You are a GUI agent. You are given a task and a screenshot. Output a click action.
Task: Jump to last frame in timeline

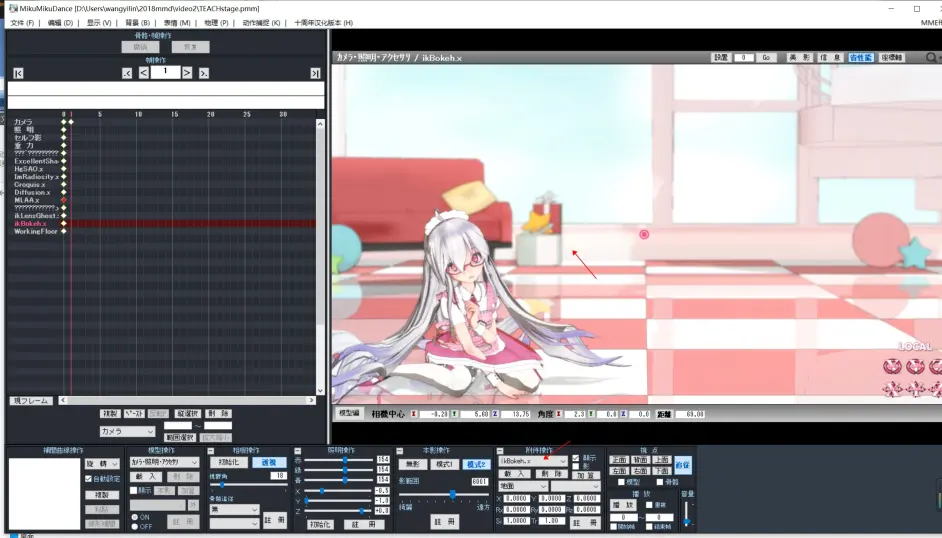pyautogui.click(x=315, y=73)
